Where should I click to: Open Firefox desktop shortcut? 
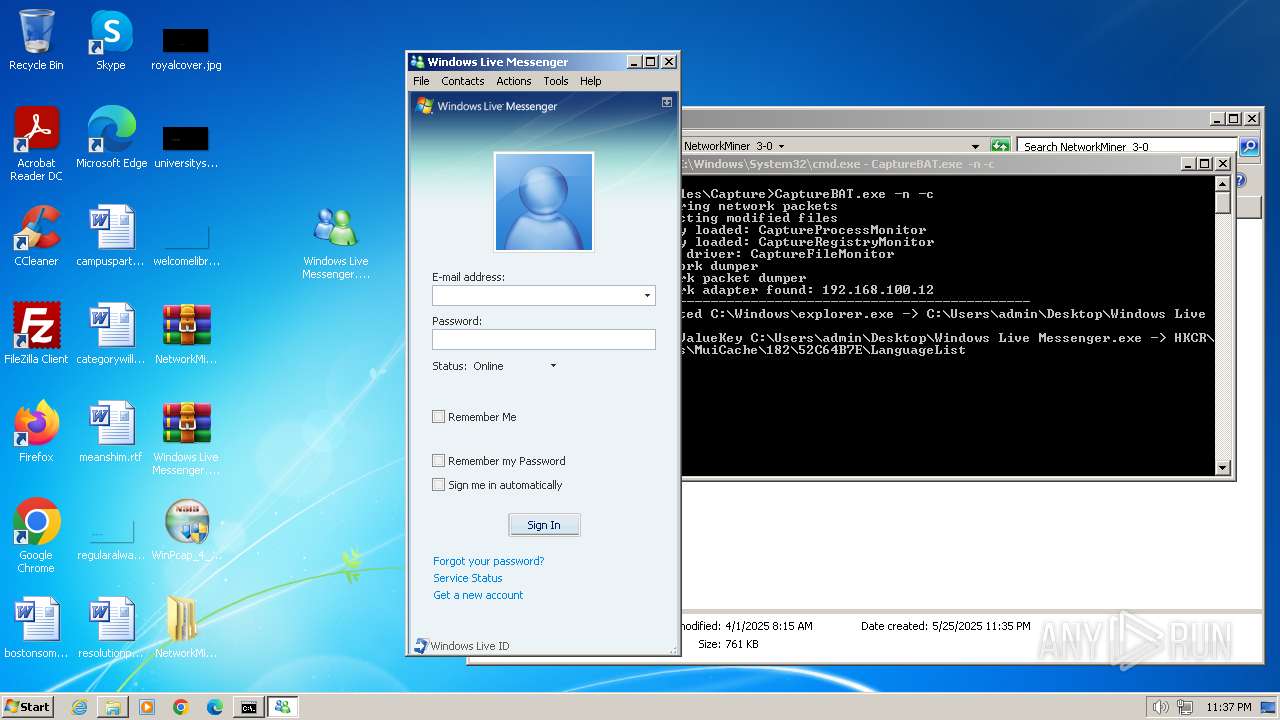(36, 432)
